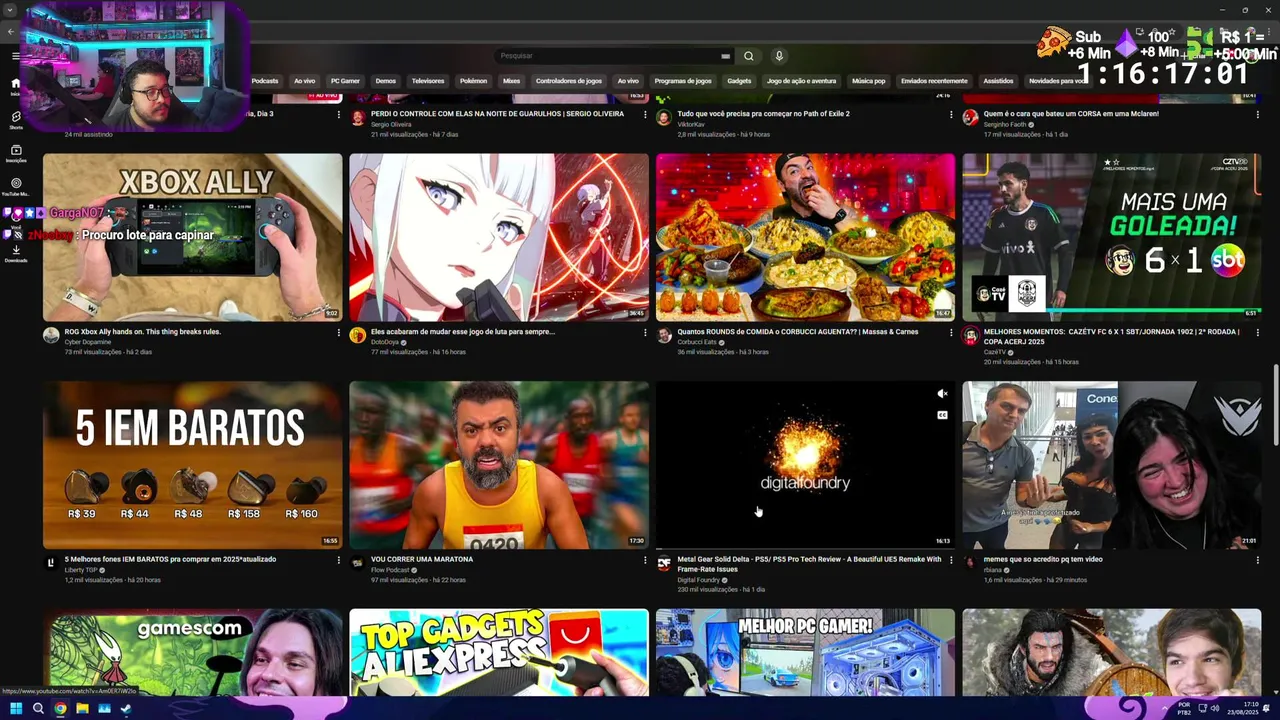Go to Cyber Dopamine channel name
The width and height of the screenshot is (1280, 720).
coord(88,342)
